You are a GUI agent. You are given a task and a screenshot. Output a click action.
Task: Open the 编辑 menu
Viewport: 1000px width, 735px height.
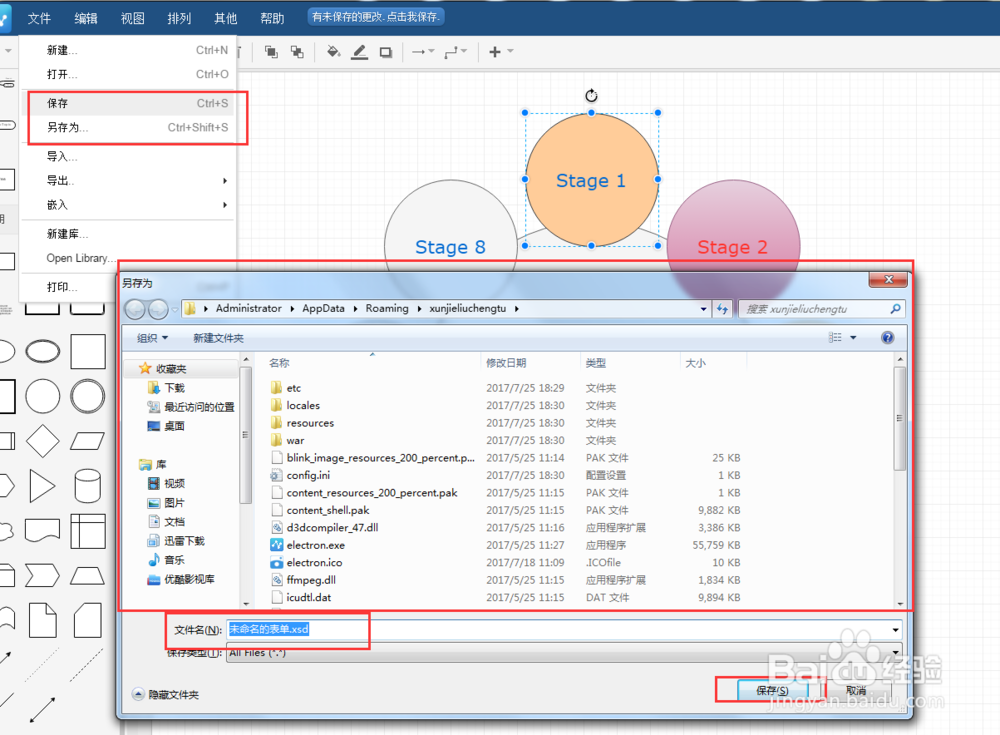[86, 19]
